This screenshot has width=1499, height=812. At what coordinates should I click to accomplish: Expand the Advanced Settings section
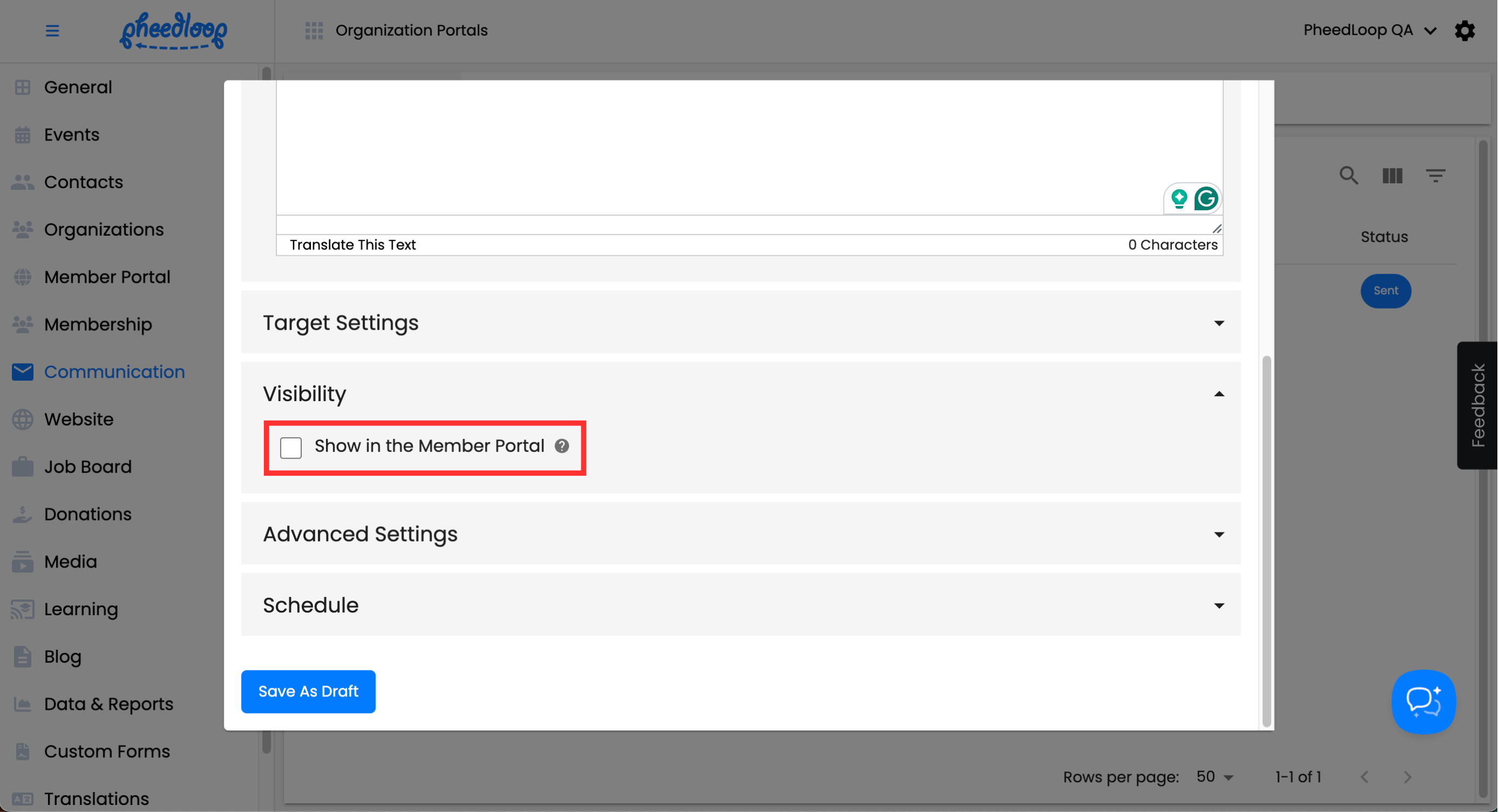click(1218, 535)
